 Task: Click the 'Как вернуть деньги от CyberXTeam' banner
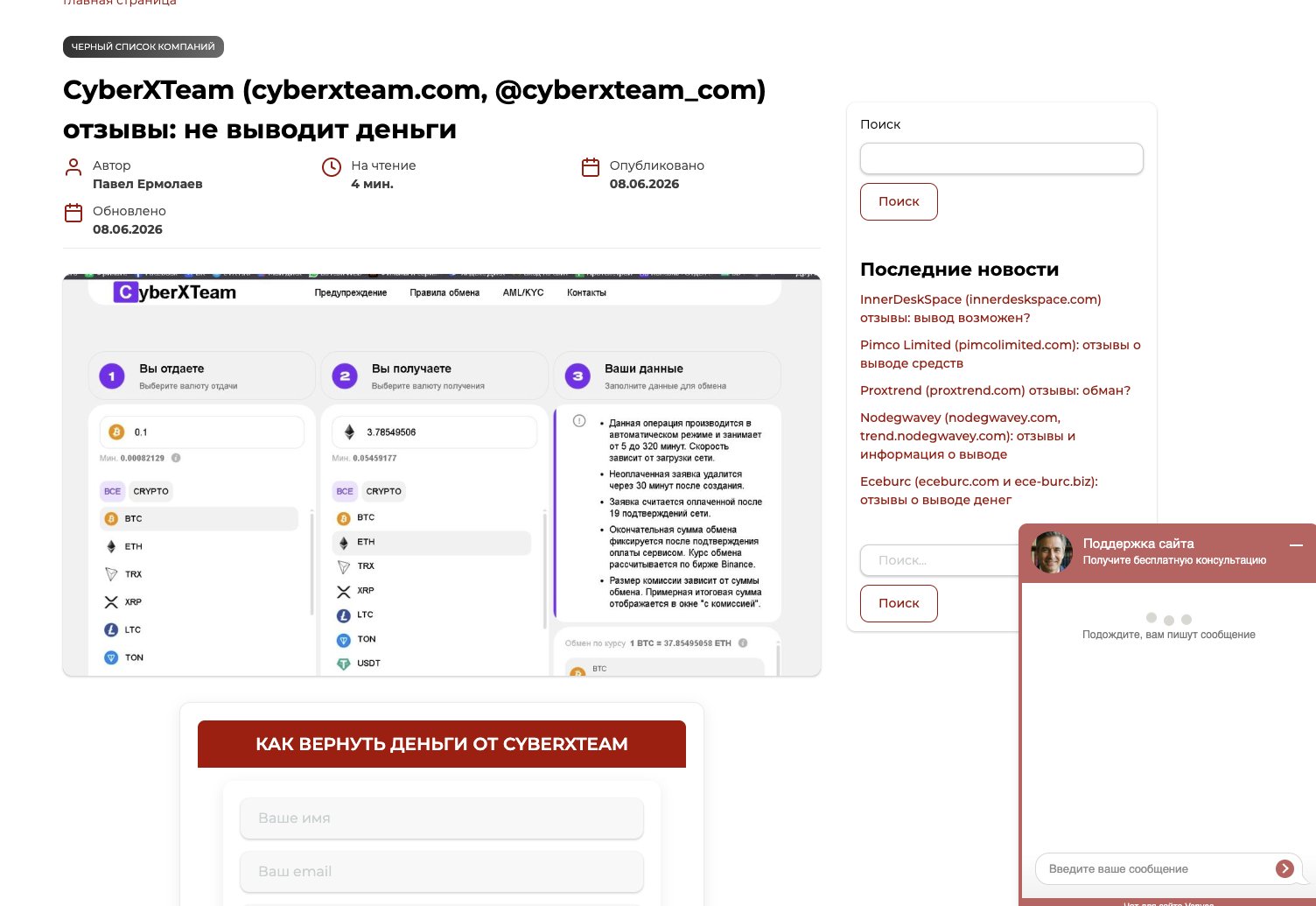point(442,744)
